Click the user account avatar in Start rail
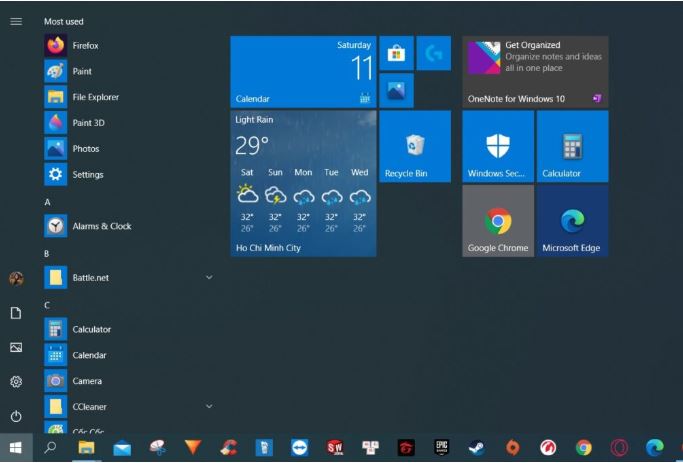 point(16,278)
